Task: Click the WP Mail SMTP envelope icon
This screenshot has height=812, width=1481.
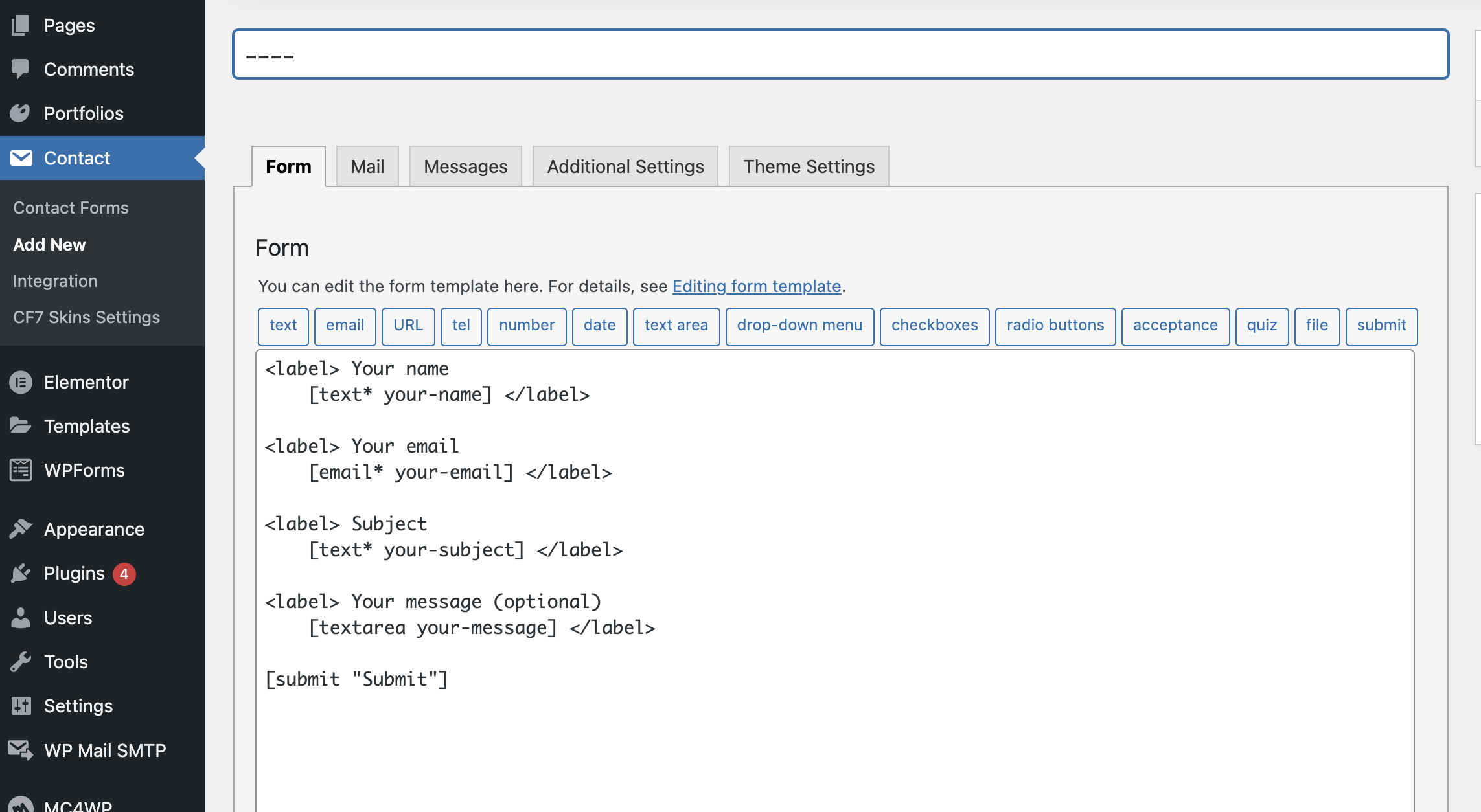Action: [20, 750]
